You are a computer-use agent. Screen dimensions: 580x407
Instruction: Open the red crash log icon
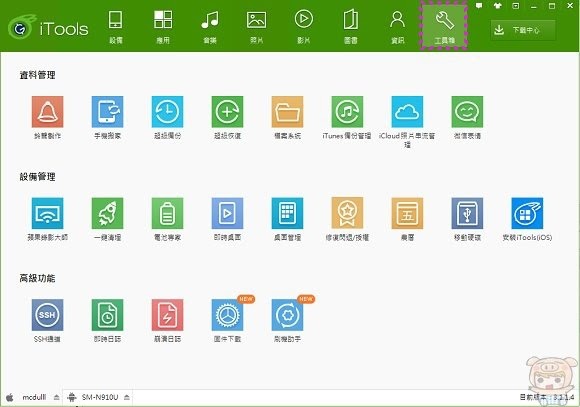[x=167, y=314]
